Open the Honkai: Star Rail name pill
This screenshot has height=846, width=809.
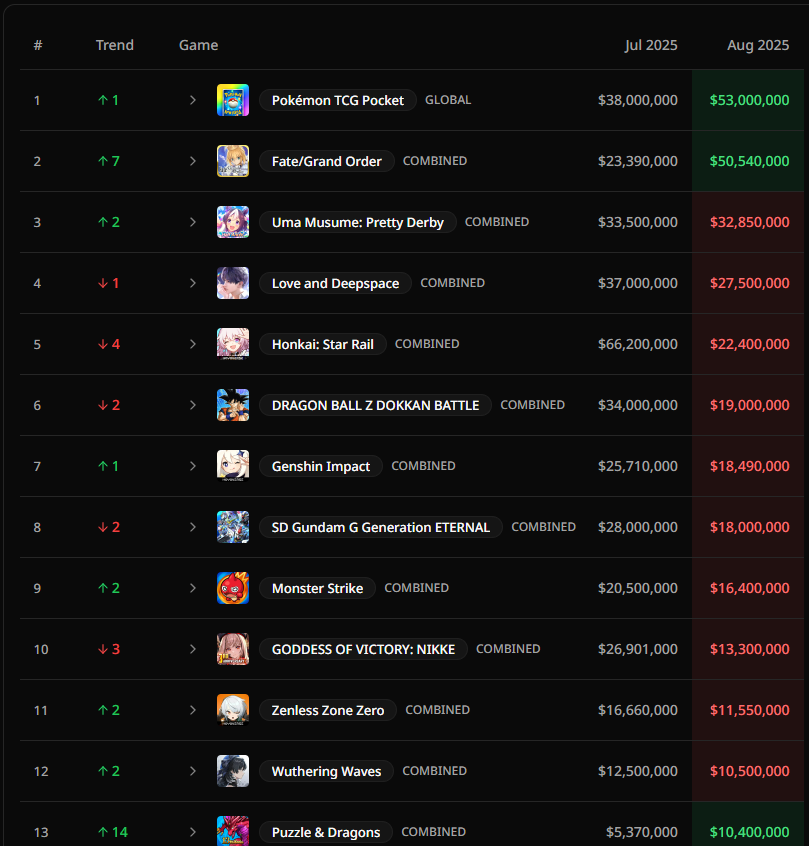click(x=323, y=344)
